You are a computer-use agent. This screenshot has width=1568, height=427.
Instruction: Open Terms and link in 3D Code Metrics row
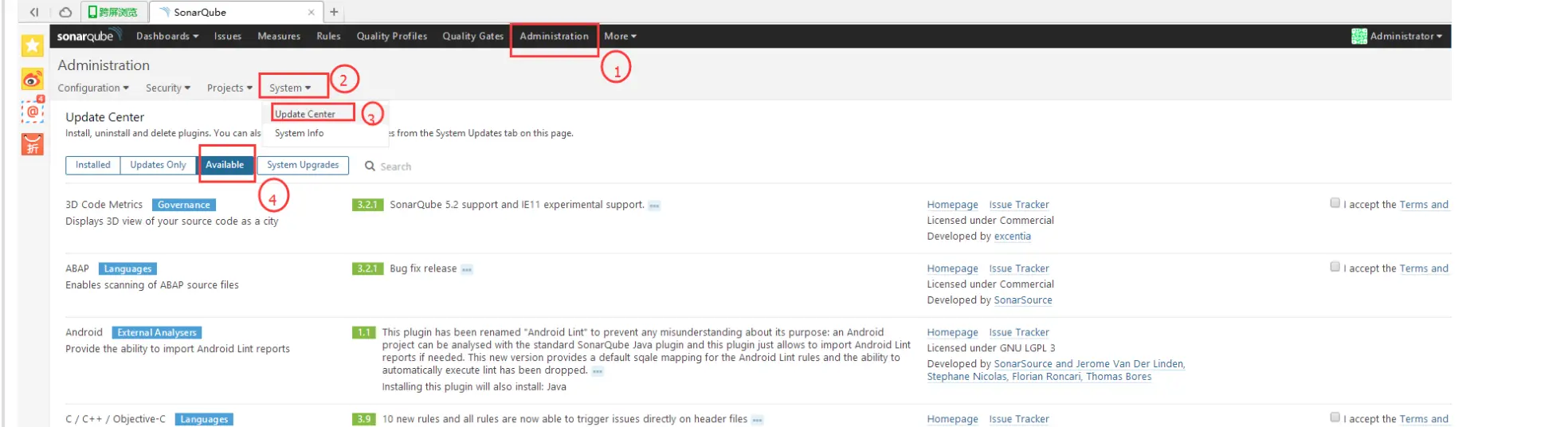1424,205
